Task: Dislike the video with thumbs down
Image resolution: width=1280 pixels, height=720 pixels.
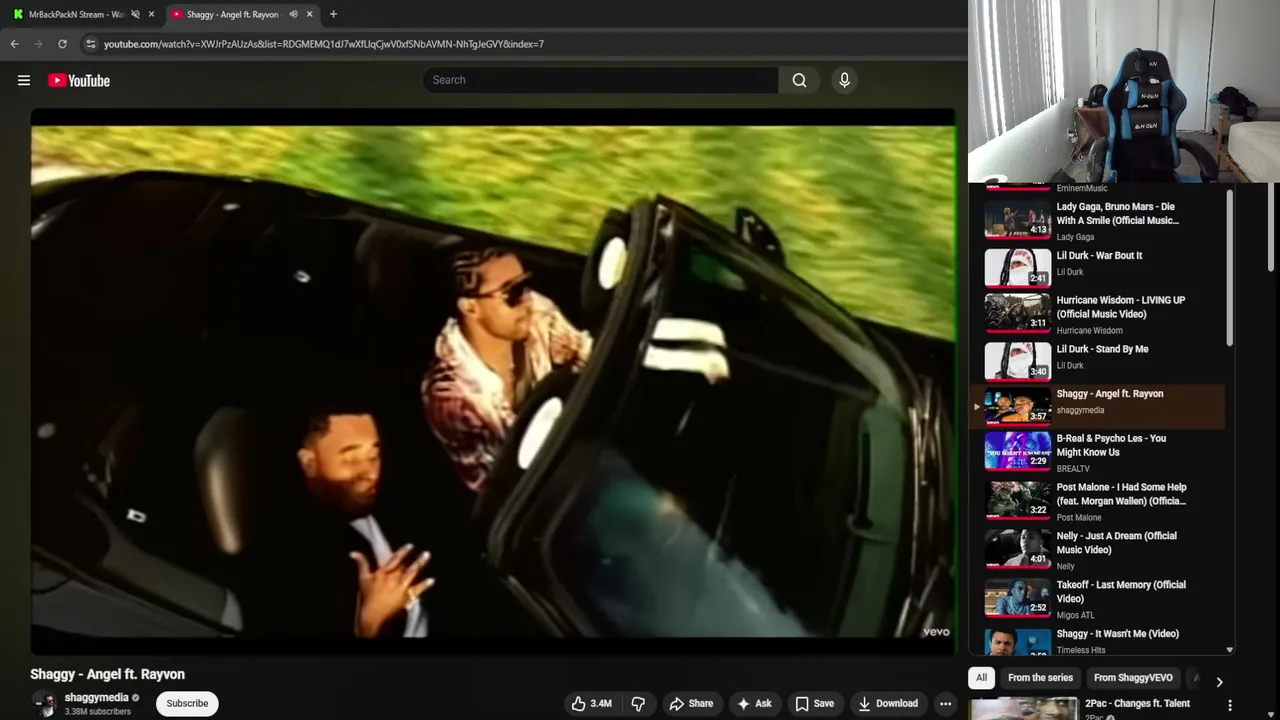Action: click(638, 704)
